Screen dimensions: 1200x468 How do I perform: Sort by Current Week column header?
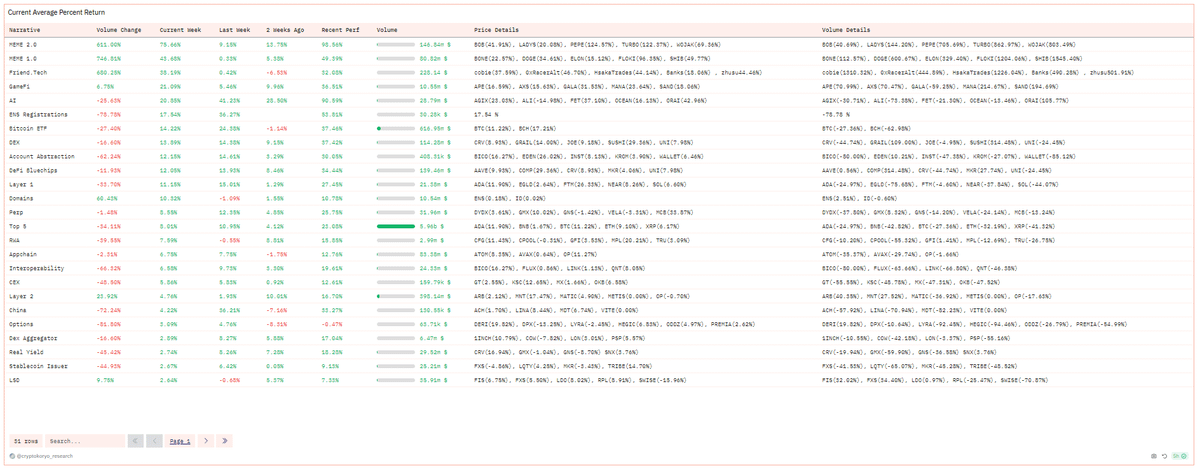pyautogui.click(x=180, y=30)
